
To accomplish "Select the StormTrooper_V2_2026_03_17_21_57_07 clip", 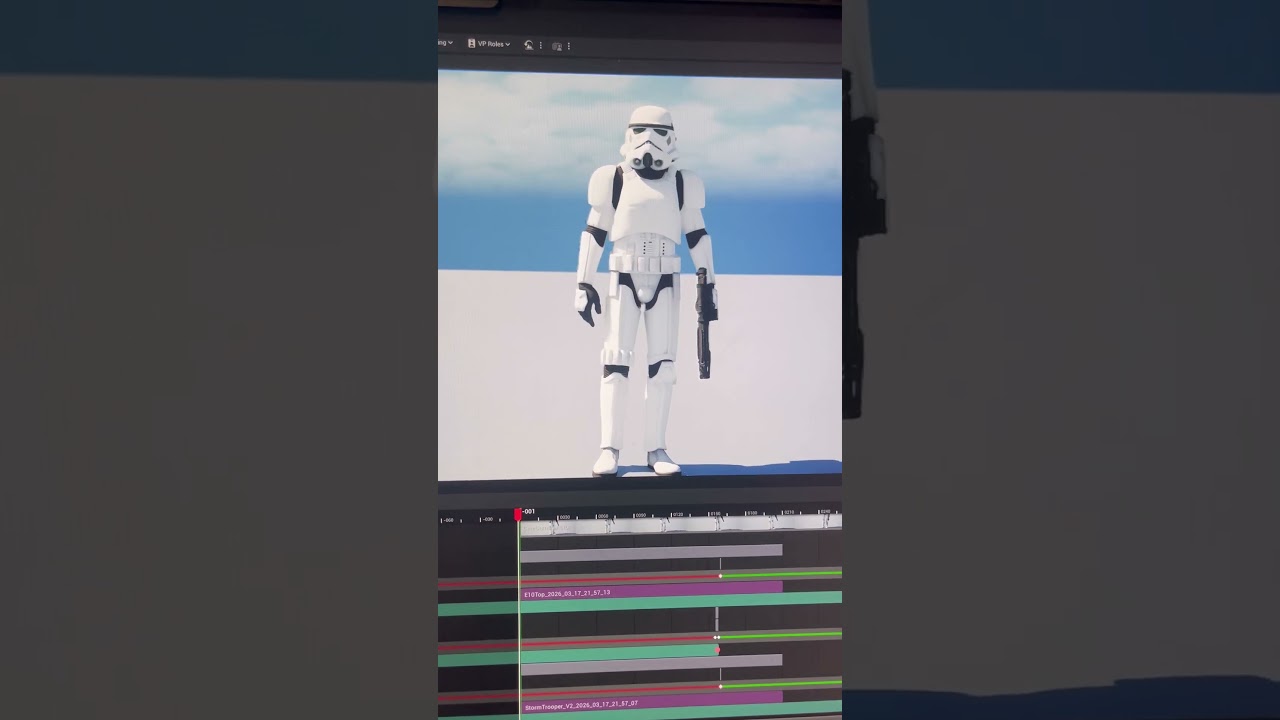I will click(651, 702).
